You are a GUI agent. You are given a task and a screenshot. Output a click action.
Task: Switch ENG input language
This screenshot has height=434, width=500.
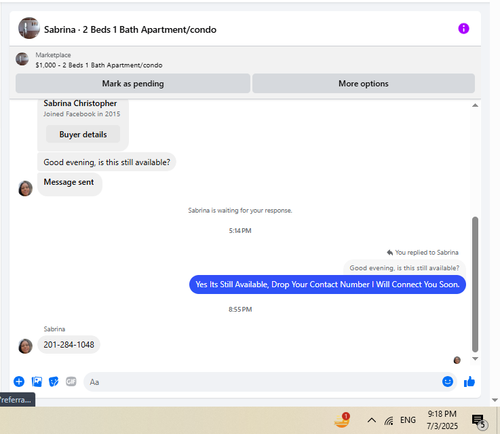tap(408, 420)
